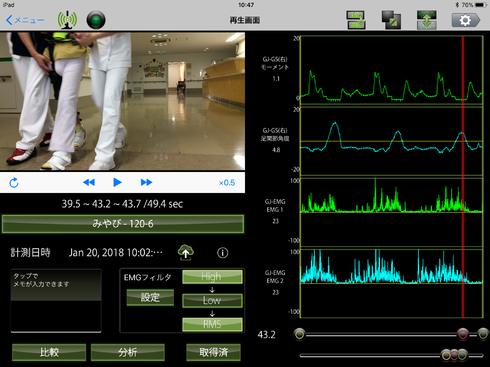Tap the GJ-EMG EMG 1 graph
The width and height of the screenshot is (490, 367).
click(x=391, y=212)
